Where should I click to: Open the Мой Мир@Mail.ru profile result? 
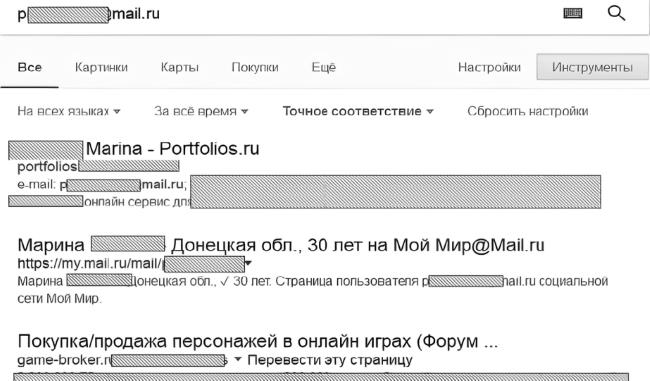[x=281, y=245]
